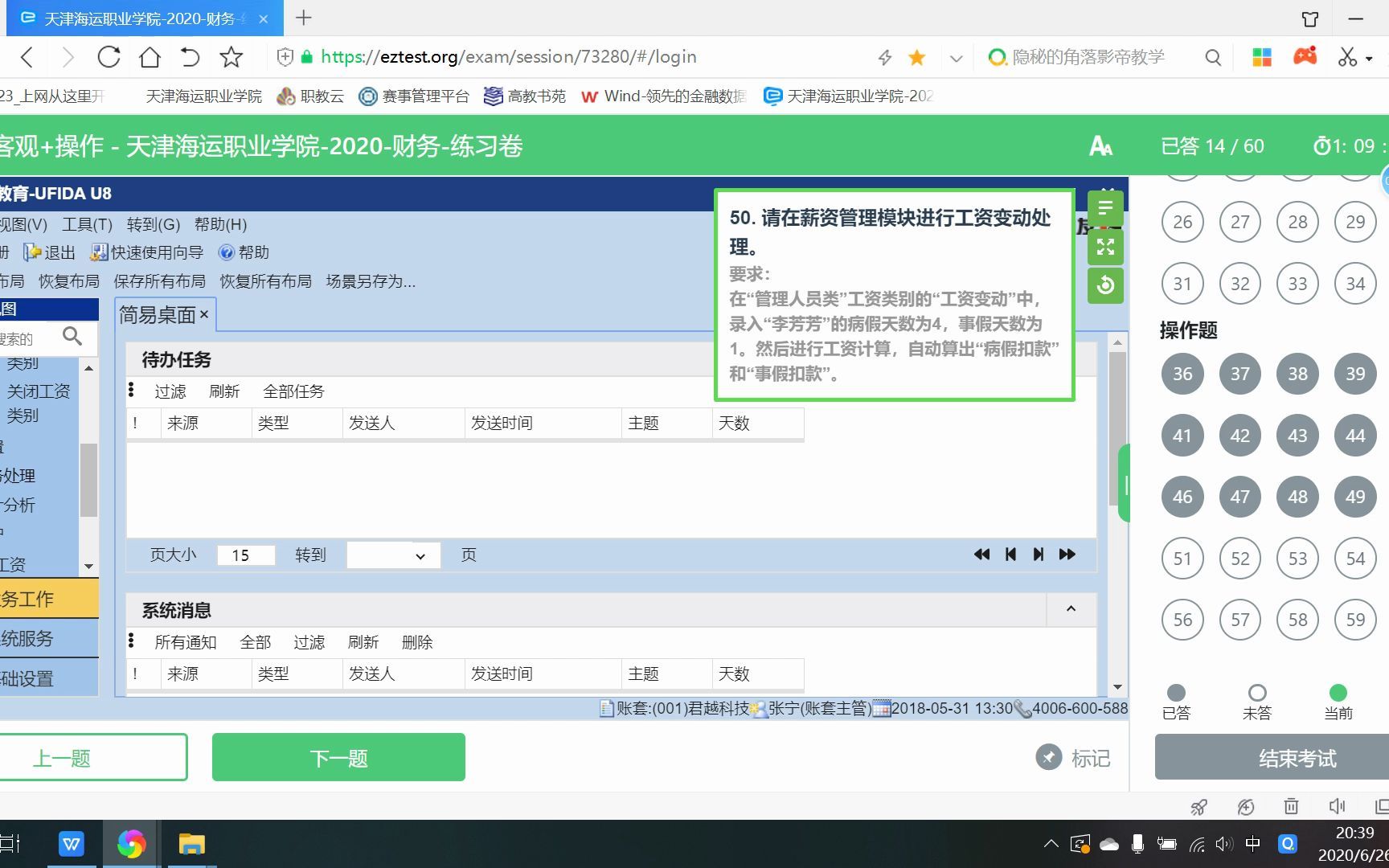Click the undo-close-tab arrow icon

click(x=190, y=57)
